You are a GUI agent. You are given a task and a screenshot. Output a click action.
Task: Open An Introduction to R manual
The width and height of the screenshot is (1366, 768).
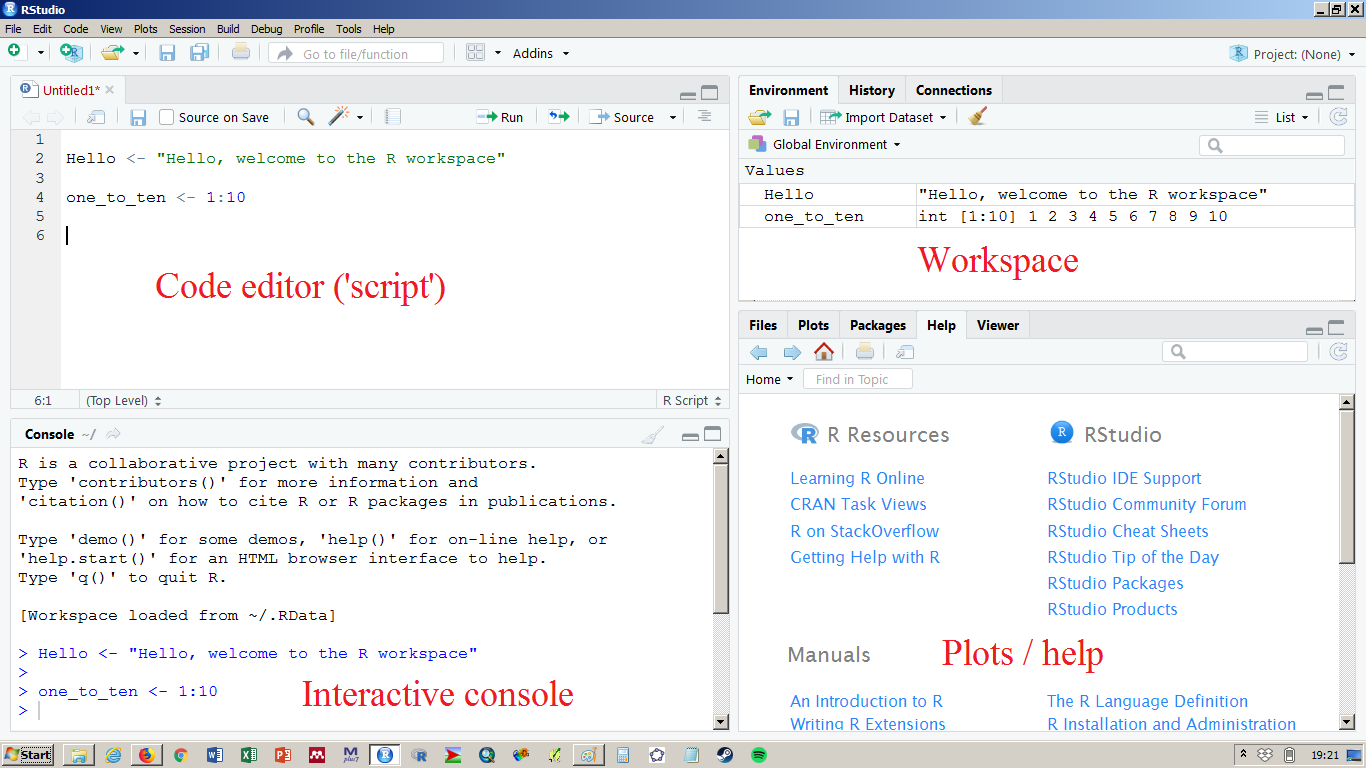(x=866, y=701)
